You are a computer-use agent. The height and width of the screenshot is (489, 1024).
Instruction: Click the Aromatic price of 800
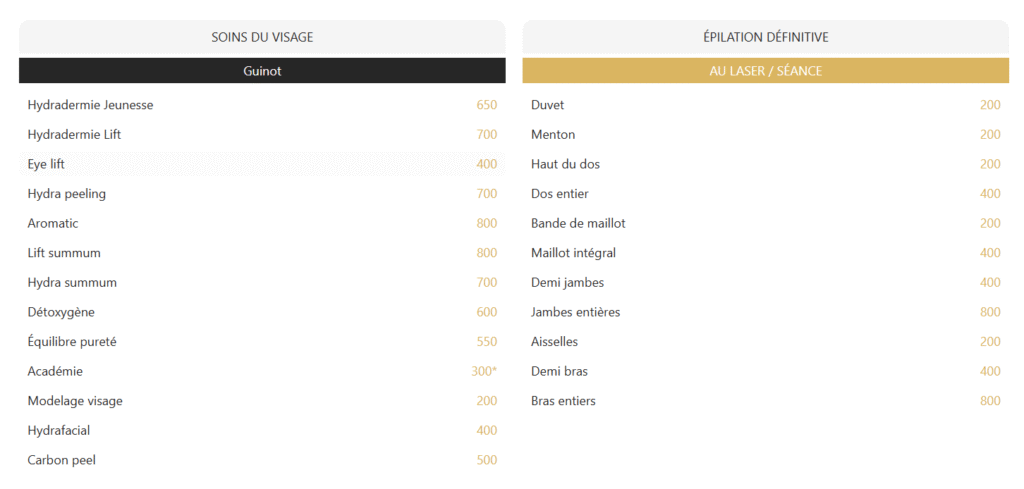[486, 223]
